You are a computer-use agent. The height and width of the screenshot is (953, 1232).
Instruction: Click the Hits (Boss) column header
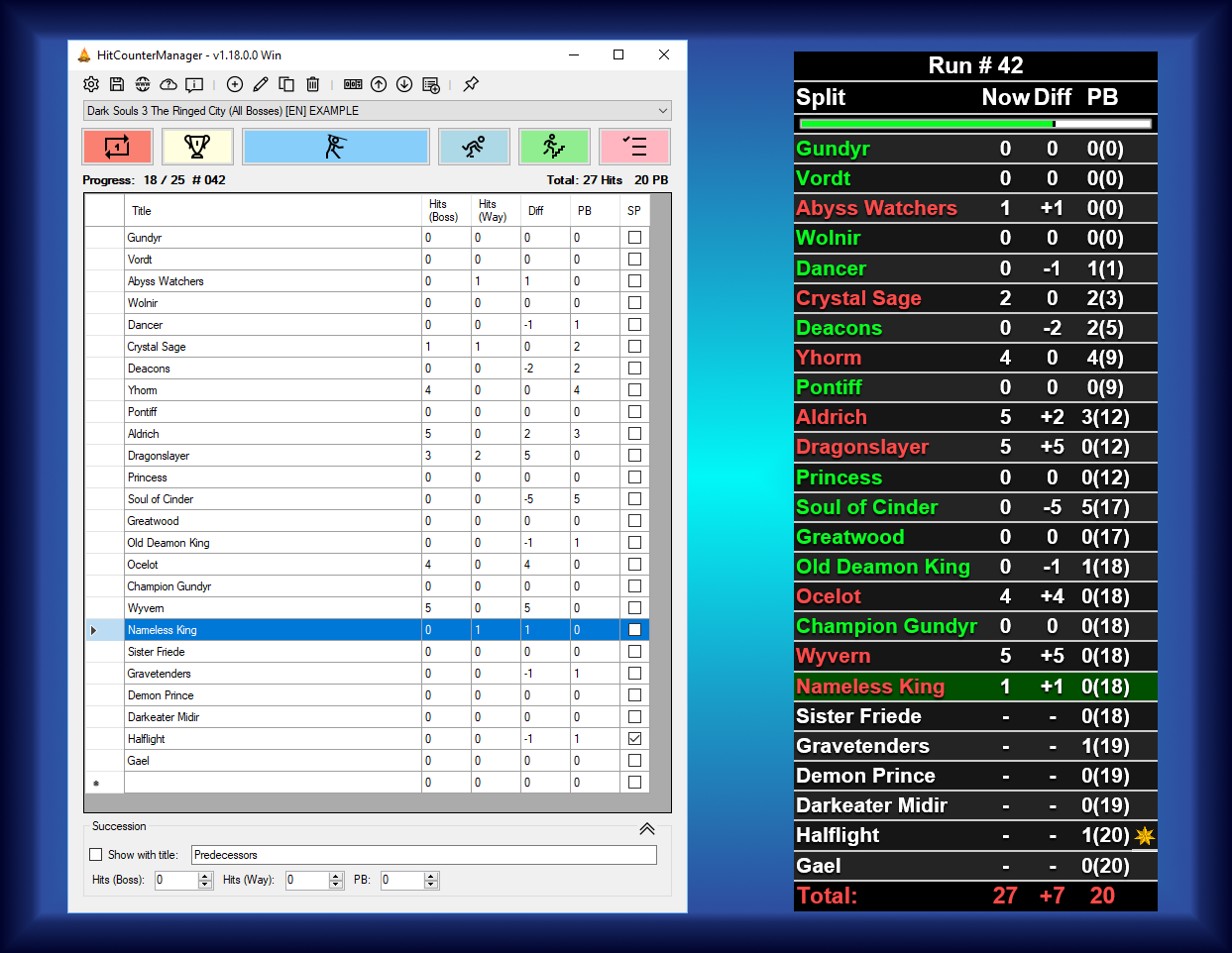coord(446,211)
